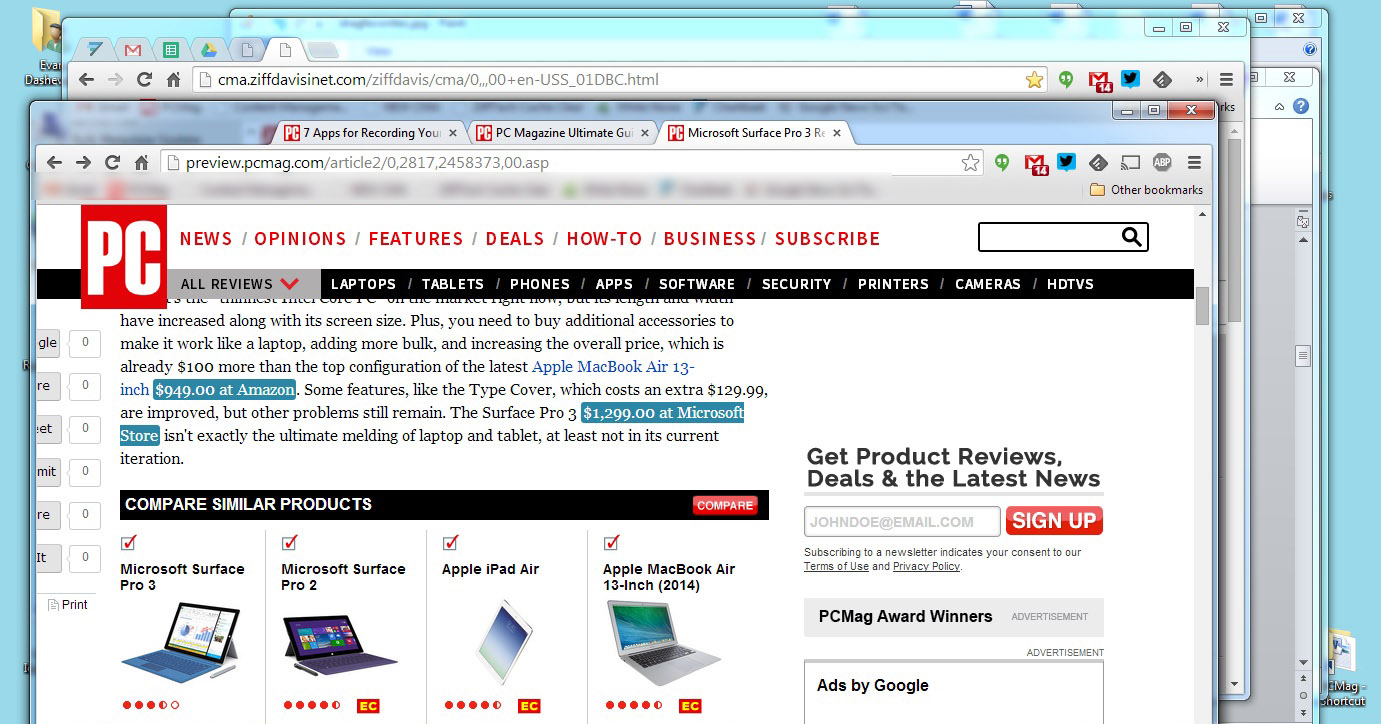Screen dimensions: 1381x724
Task: Click help icon in the rear window
Action: pyautogui.click(x=1300, y=106)
